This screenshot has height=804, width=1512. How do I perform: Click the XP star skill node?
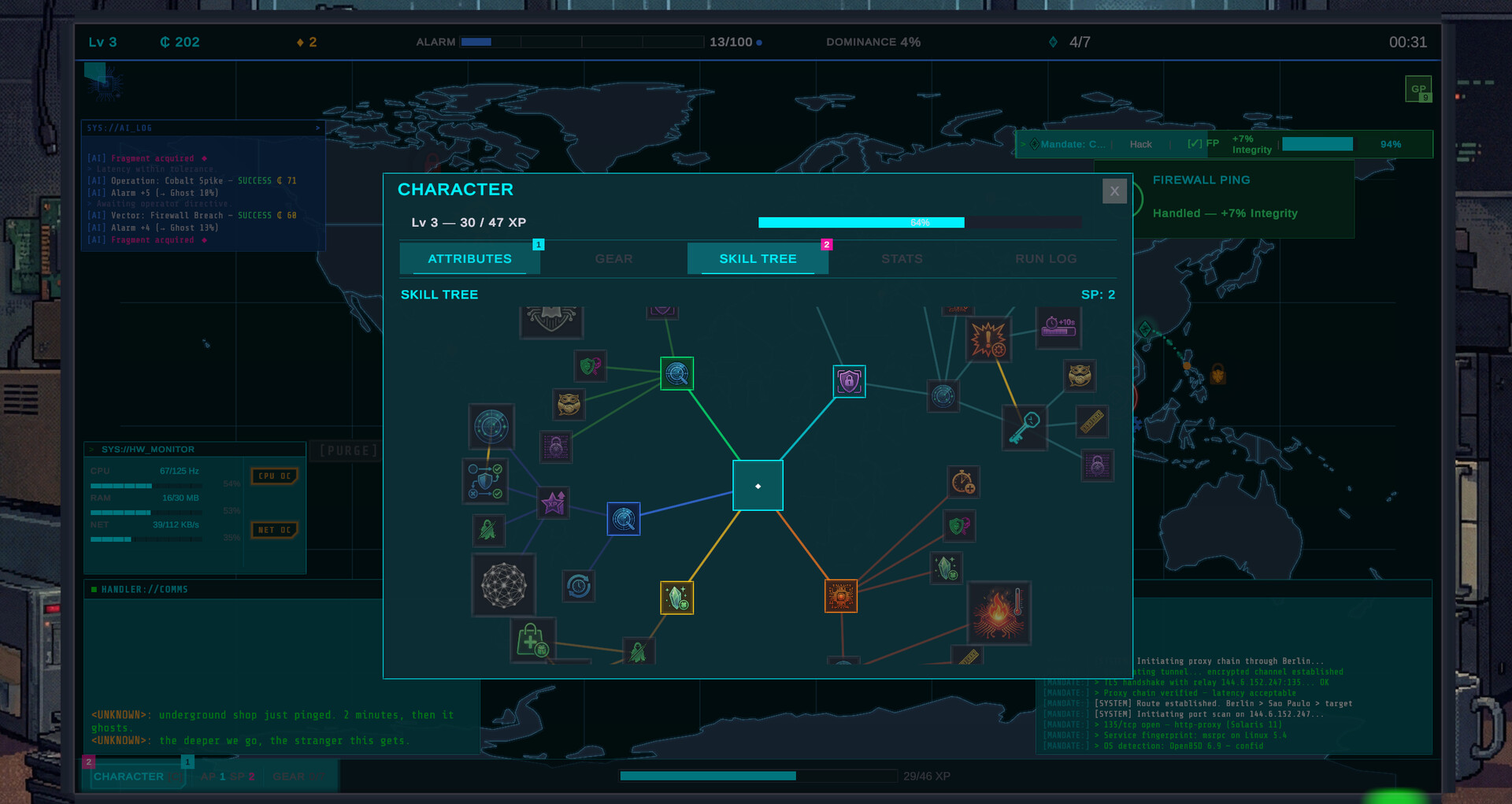tap(552, 503)
